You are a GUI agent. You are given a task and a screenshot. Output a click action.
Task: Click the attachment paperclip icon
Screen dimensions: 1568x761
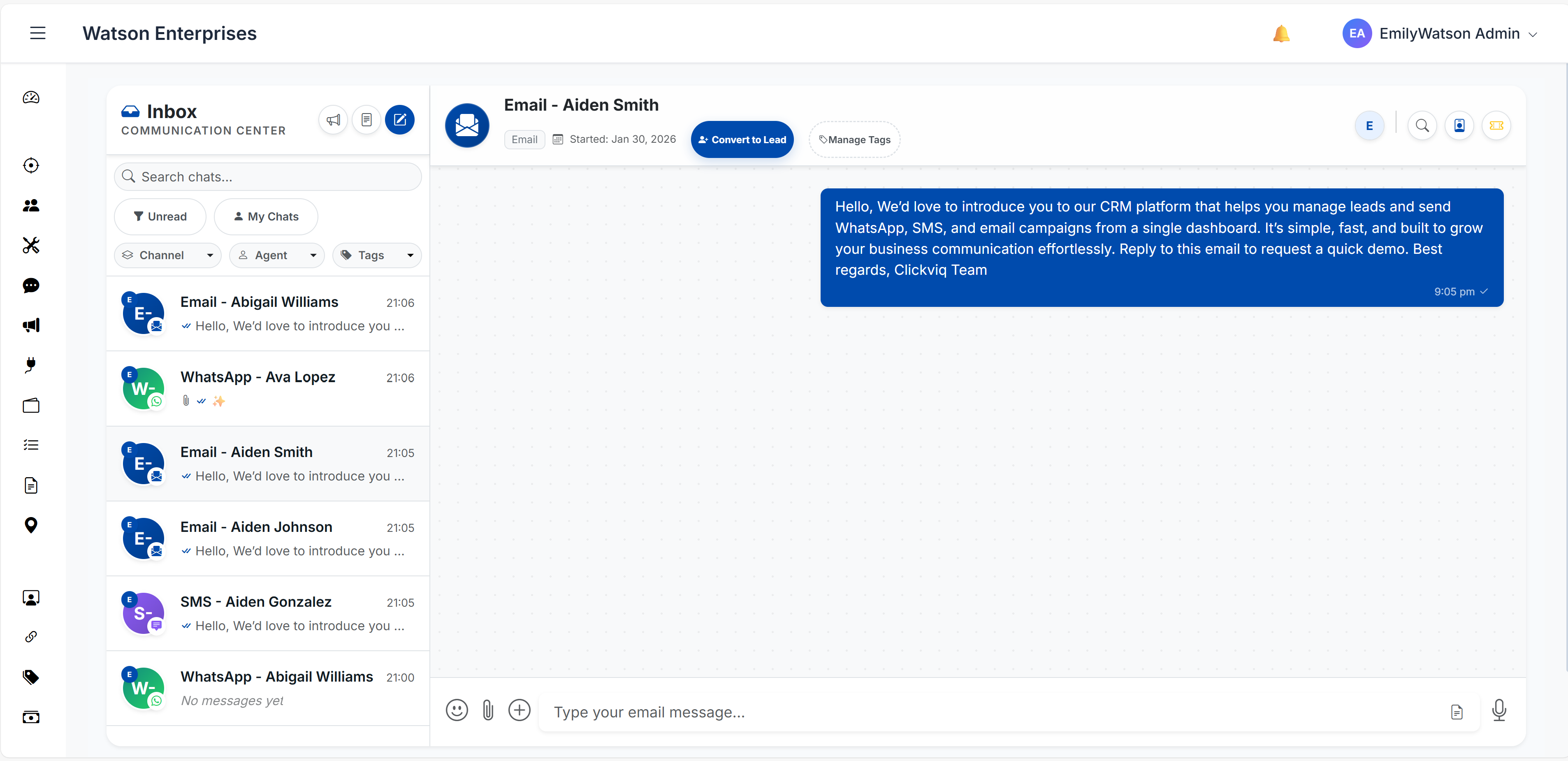click(487, 710)
